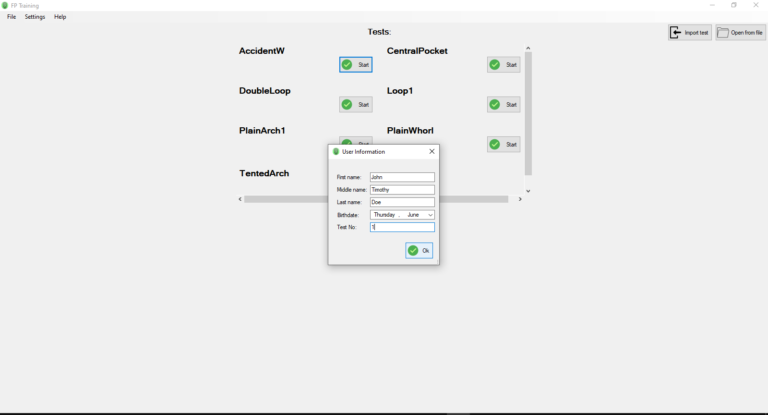Focus the Last name field
The image size is (768, 415).
(402, 202)
